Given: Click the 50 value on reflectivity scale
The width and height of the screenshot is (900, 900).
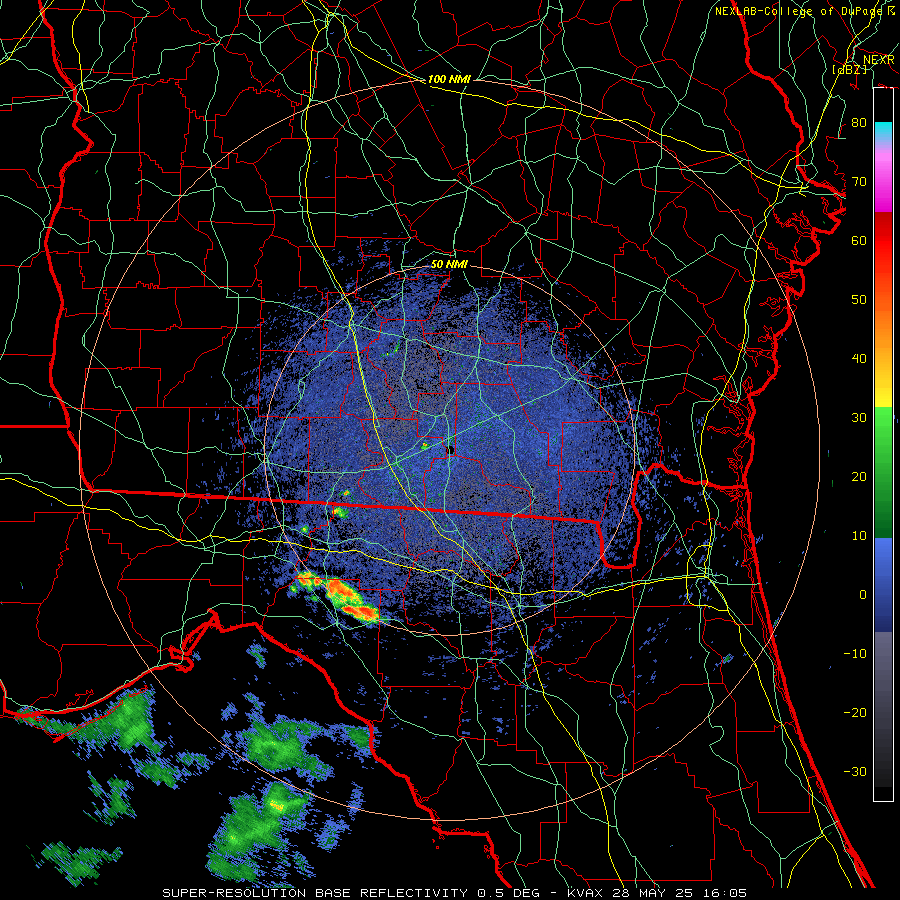Looking at the screenshot, I should 859,300.
